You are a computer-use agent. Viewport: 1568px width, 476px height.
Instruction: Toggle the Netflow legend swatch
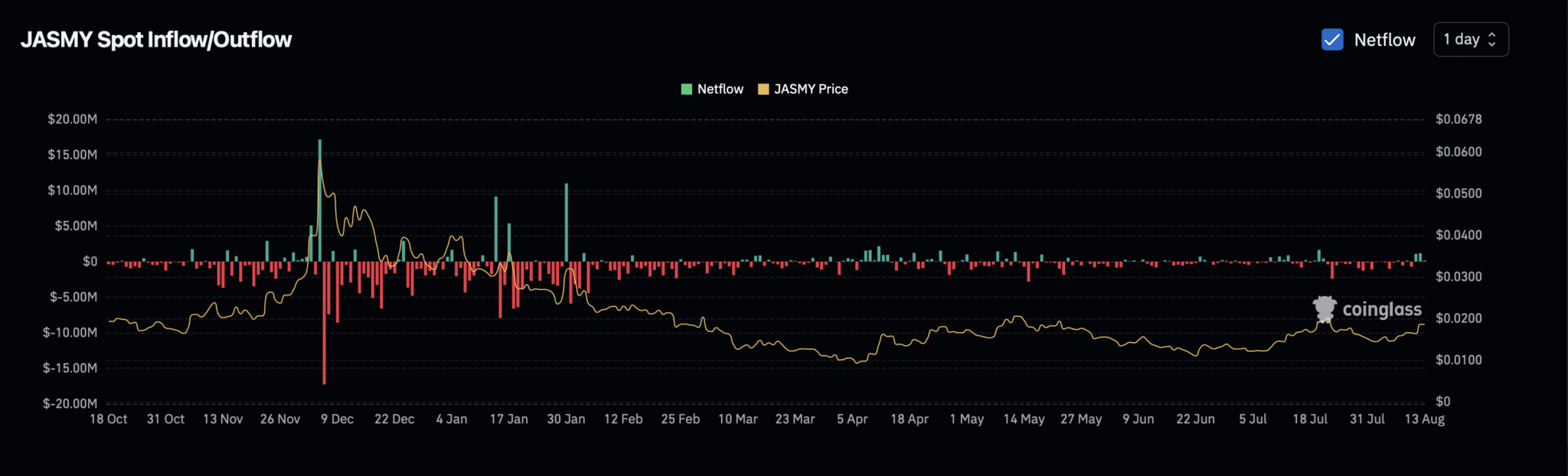(687, 90)
